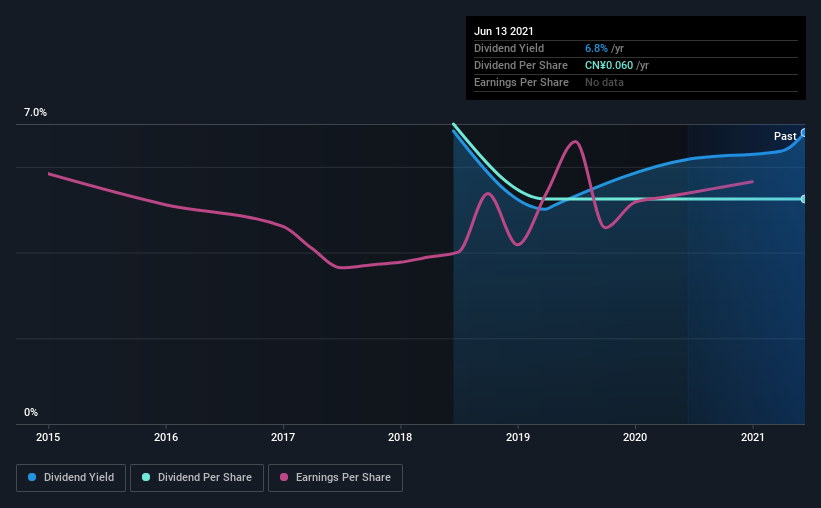Click the teal Dividend Per Share legend dot
Screen dimensions: 821x508
point(146,478)
